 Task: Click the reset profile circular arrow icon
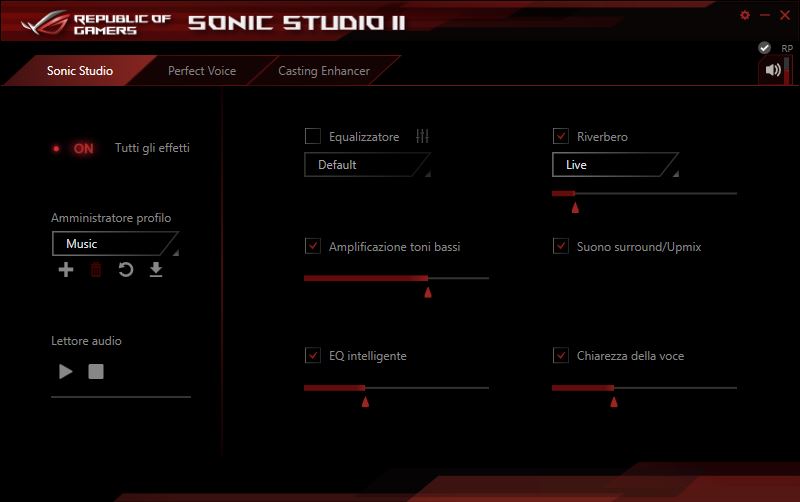(x=126, y=270)
